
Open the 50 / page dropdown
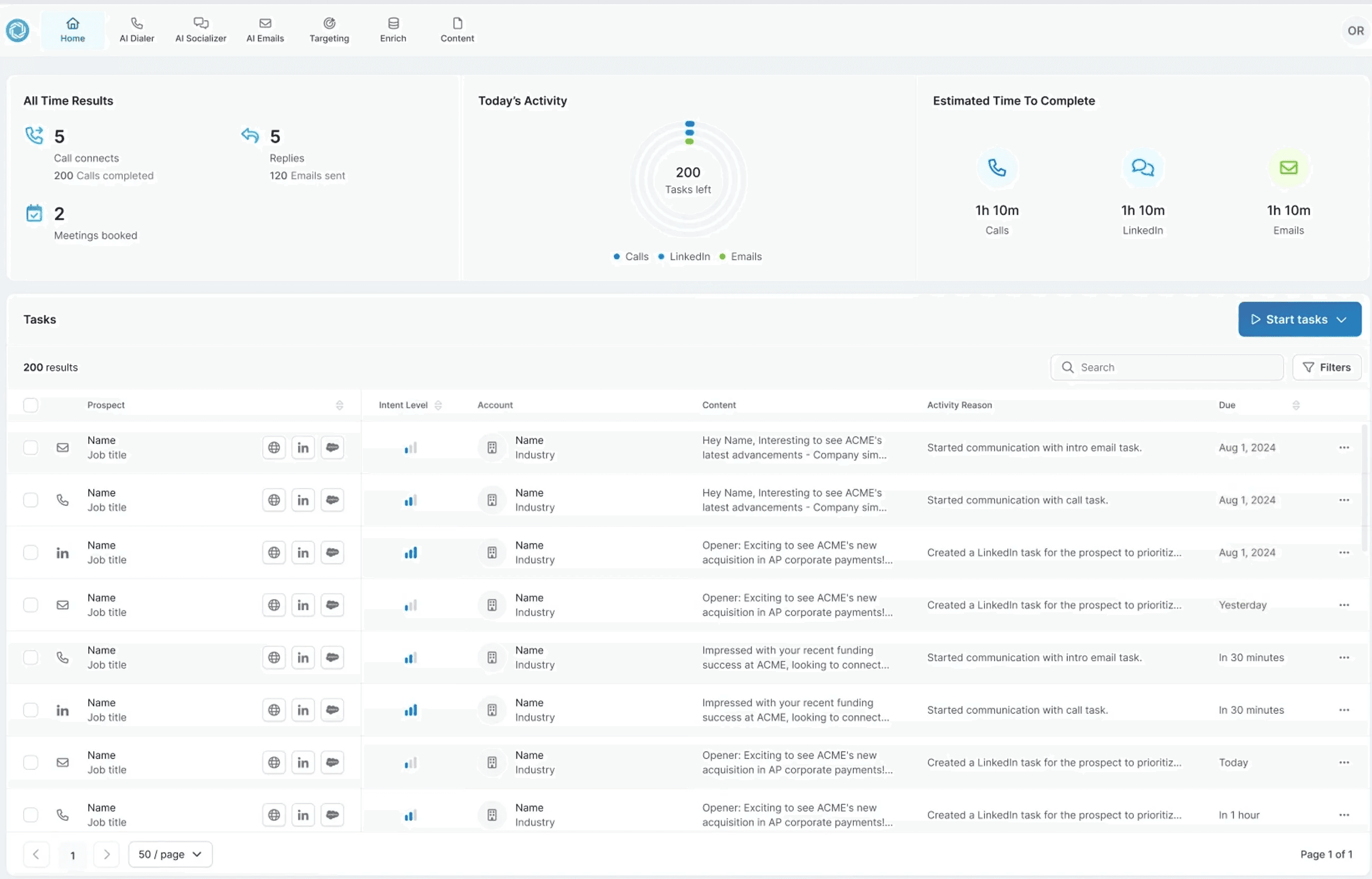tap(170, 855)
